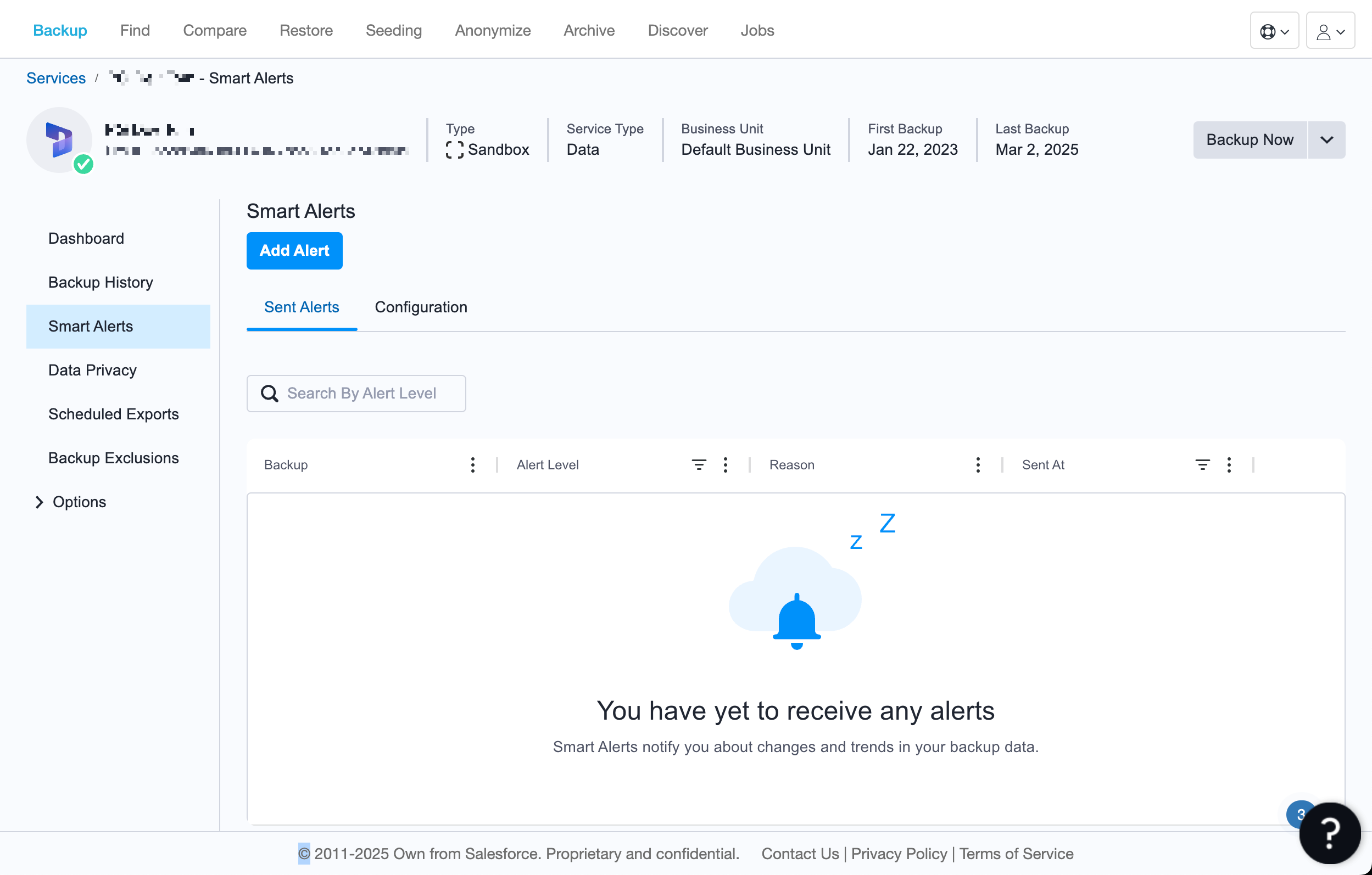Open the user account menu
1372x875 pixels.
coord(1330,31)
